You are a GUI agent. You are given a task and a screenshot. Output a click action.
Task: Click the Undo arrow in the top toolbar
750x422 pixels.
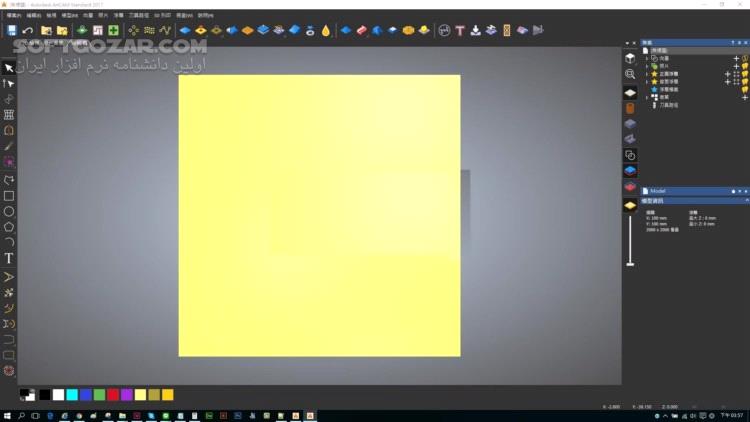[28, 31]
